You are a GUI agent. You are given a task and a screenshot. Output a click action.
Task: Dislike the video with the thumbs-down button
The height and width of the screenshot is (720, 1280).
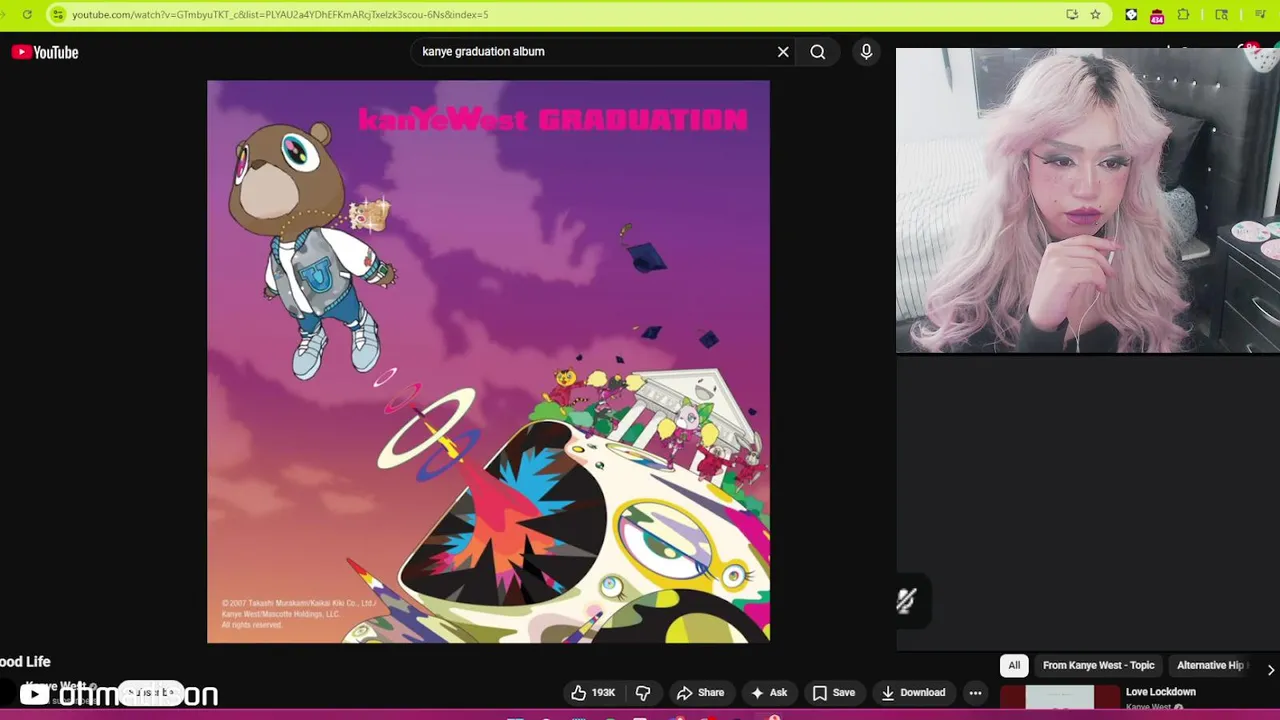[643, 693]
